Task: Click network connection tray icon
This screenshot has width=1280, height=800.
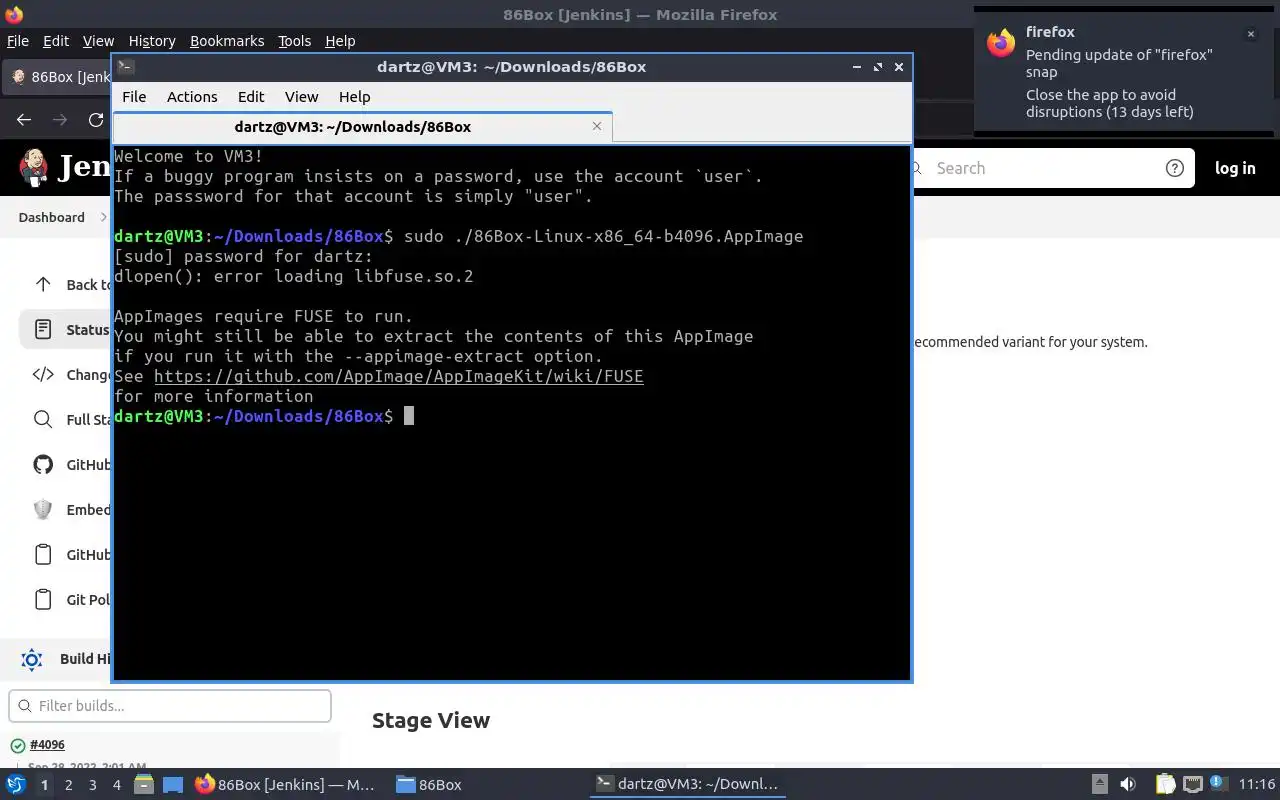Action: (x=1193, y=784)
